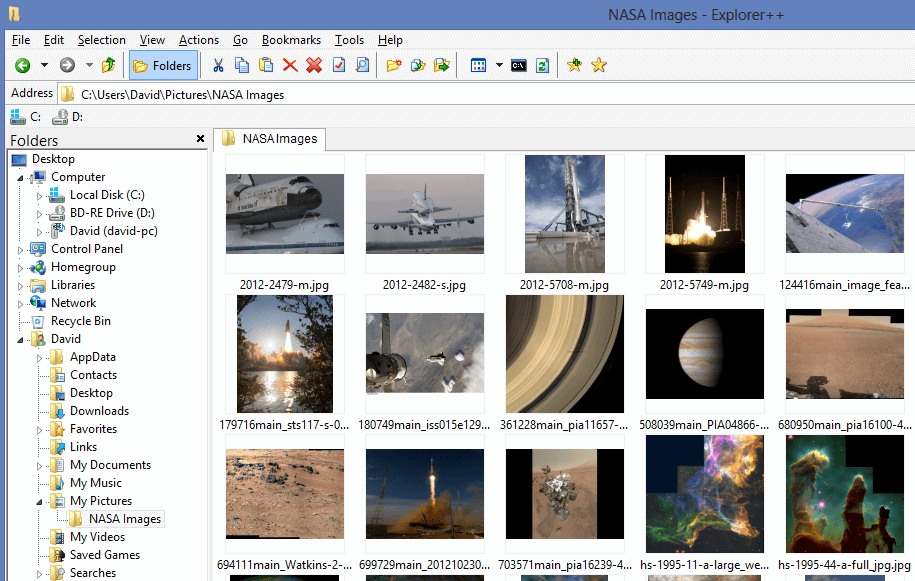Expand Local Disk (C:) in tree
Screen dimensions: 915x581
point(40,196)
